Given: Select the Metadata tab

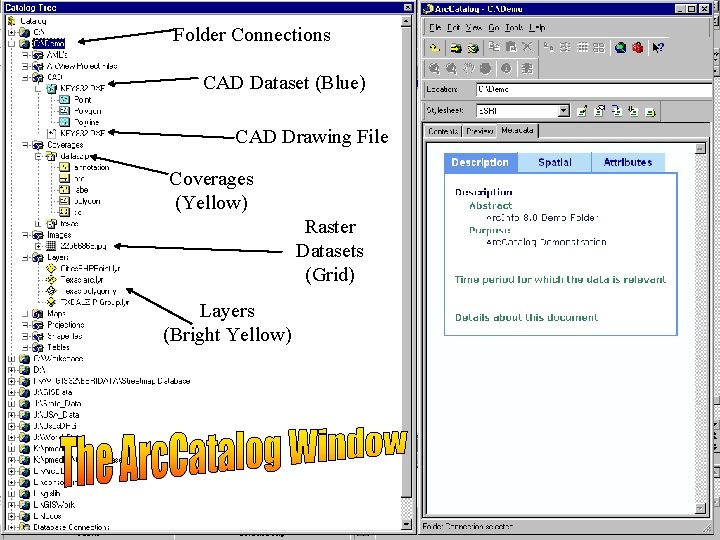Looking at the screenshot, I should (x=518, y=130).
